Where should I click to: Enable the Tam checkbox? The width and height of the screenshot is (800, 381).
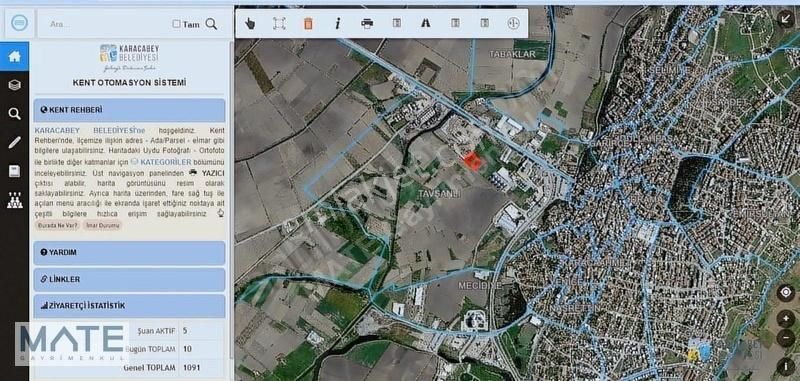[176, 24]
